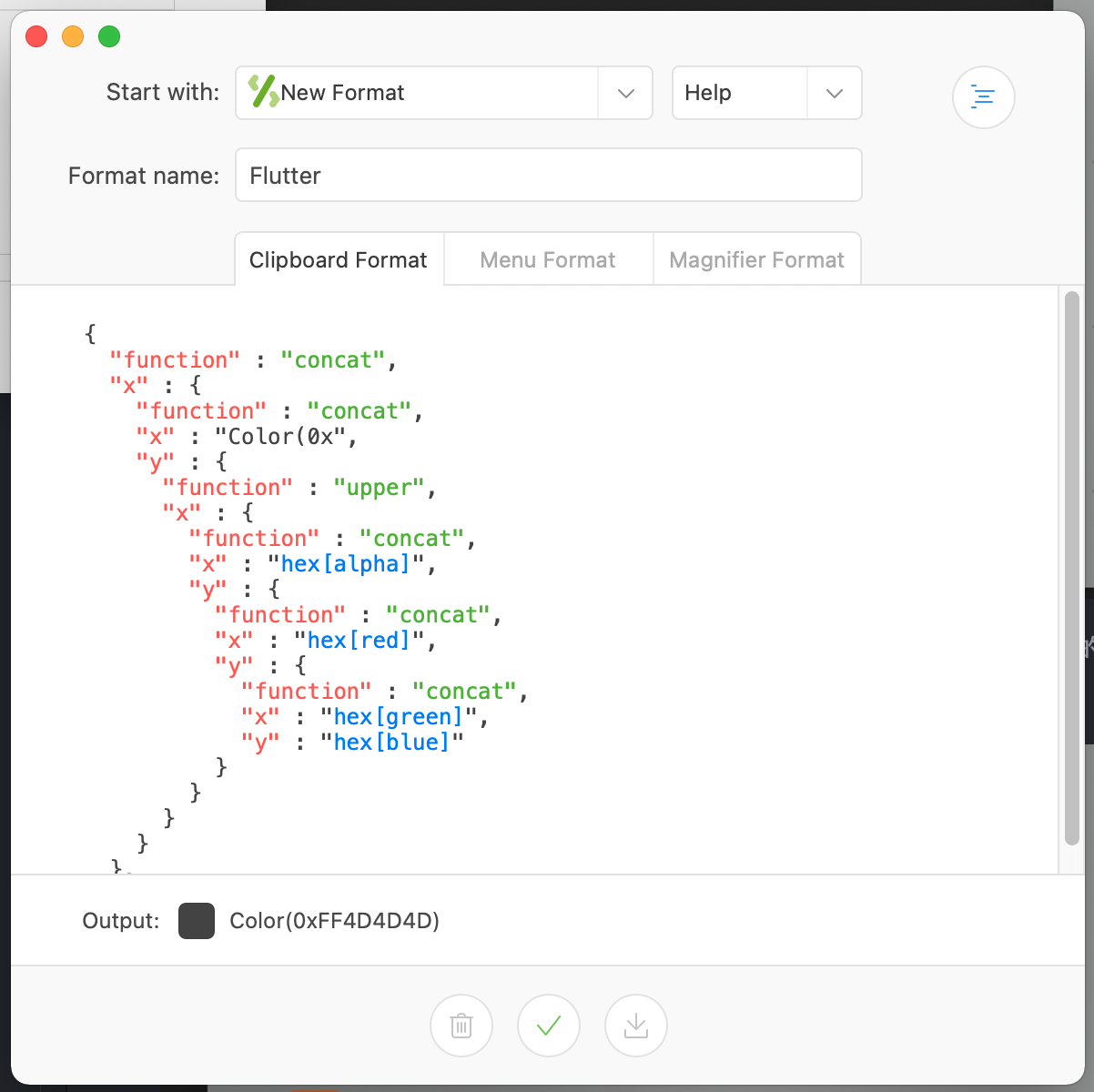Click the Start with label
The height and width of the screenshot is (1092, 1094).
tap(163, 93)
